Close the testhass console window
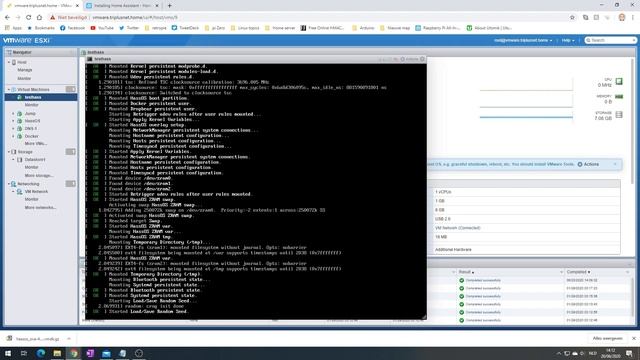The image size is (640, 360). pyautogui.click(x=423, y=59)
